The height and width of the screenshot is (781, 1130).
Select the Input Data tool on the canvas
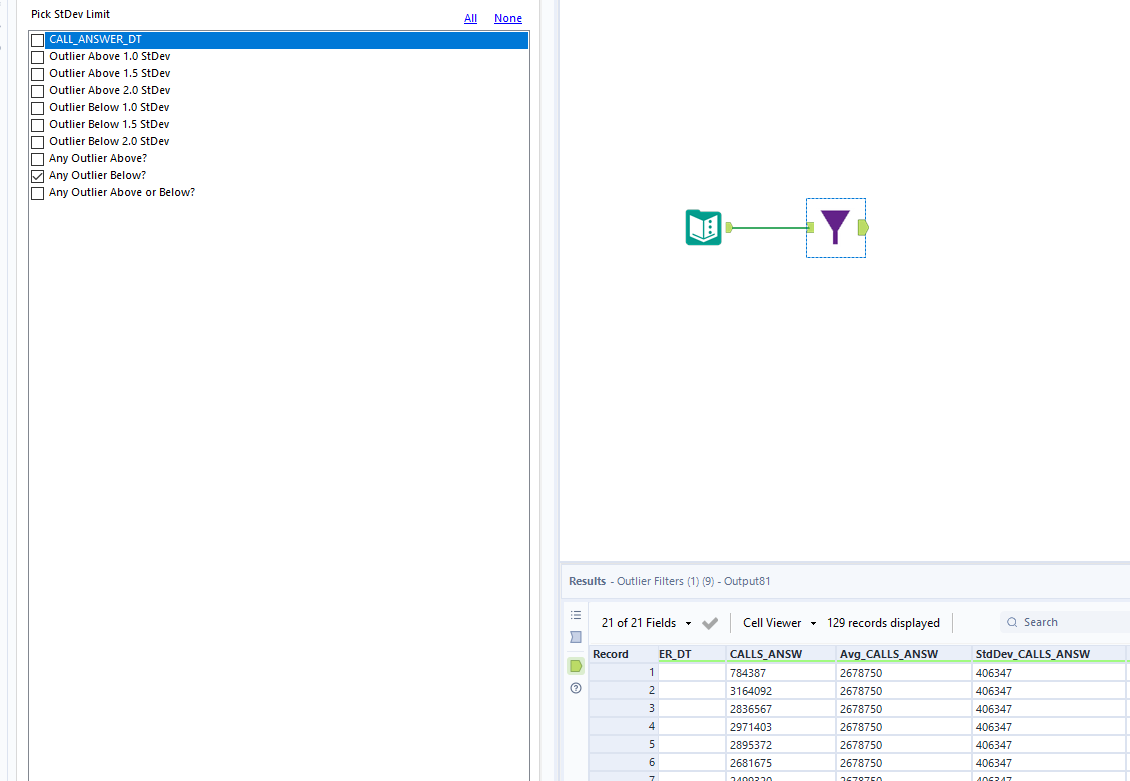(703, 227)
